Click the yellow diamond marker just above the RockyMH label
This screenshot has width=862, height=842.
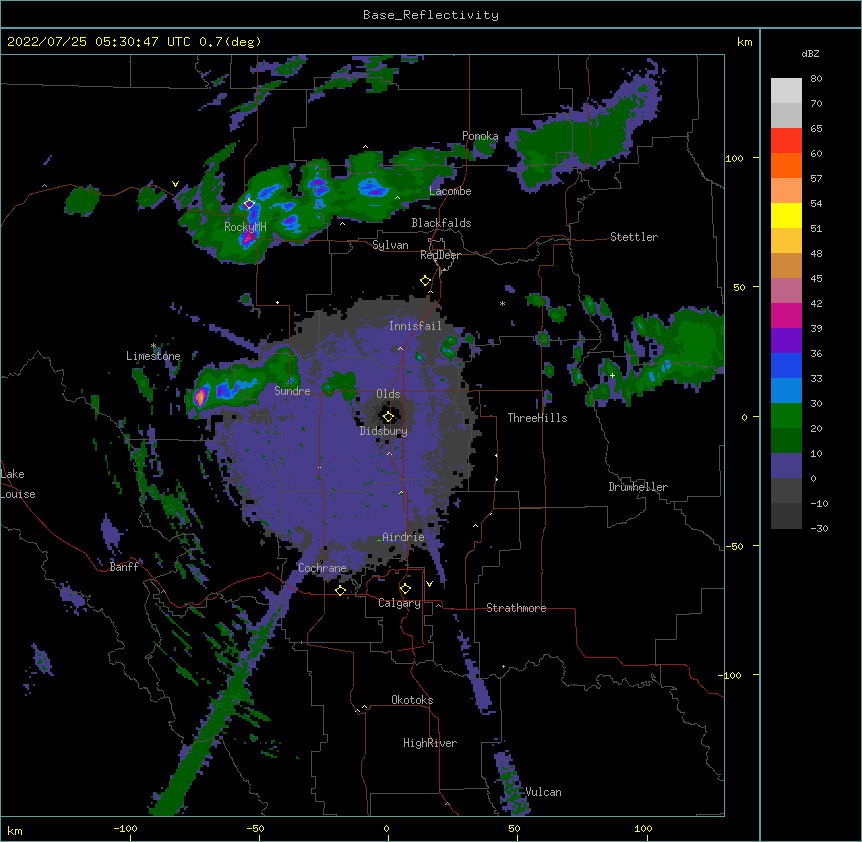[249, 204]
